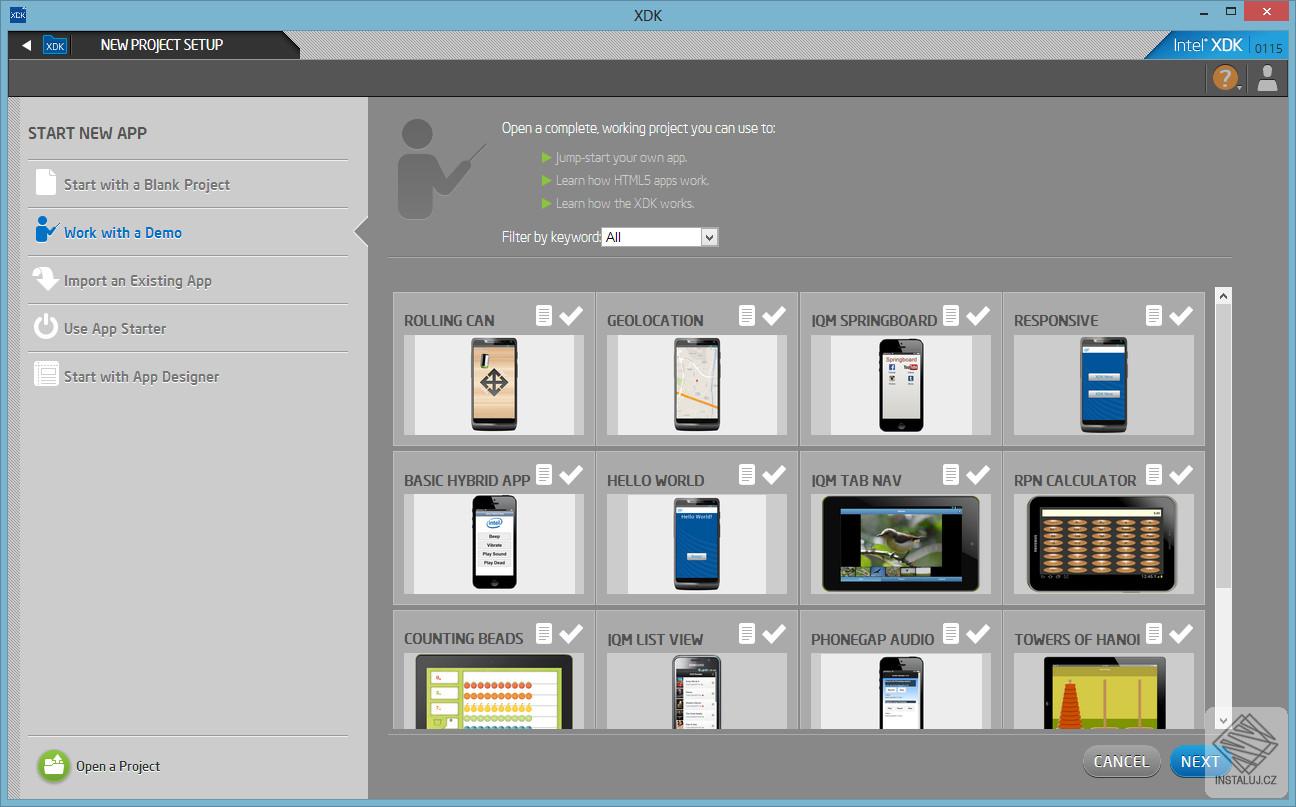Open the Geolocation document icon

pos(747,315)
